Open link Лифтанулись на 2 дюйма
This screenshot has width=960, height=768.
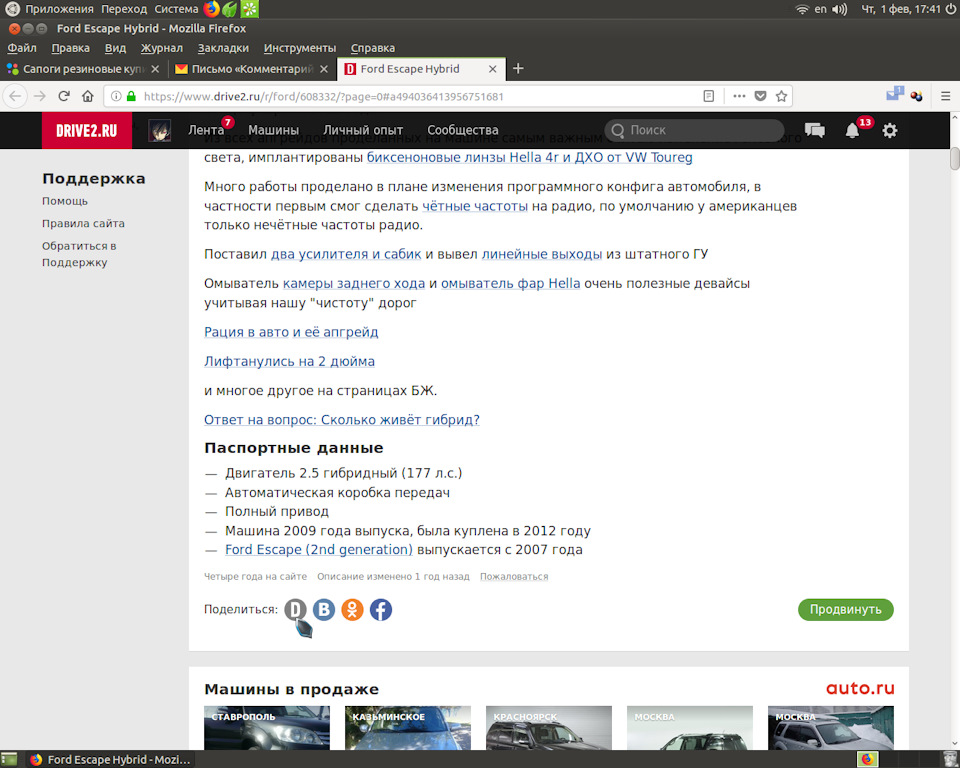(290, 361)
